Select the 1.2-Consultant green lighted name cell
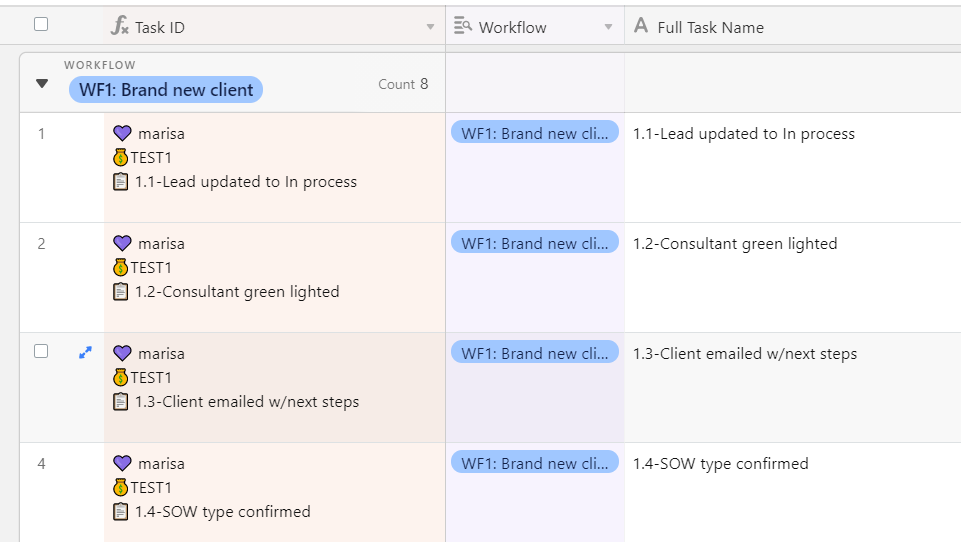961x542 pixels. point(792,278)
